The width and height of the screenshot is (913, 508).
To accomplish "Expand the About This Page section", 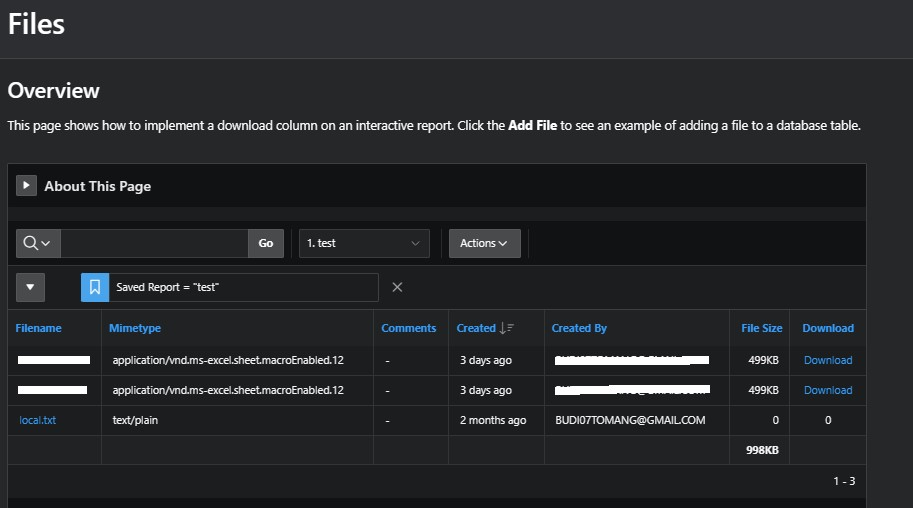I will 26,186.
